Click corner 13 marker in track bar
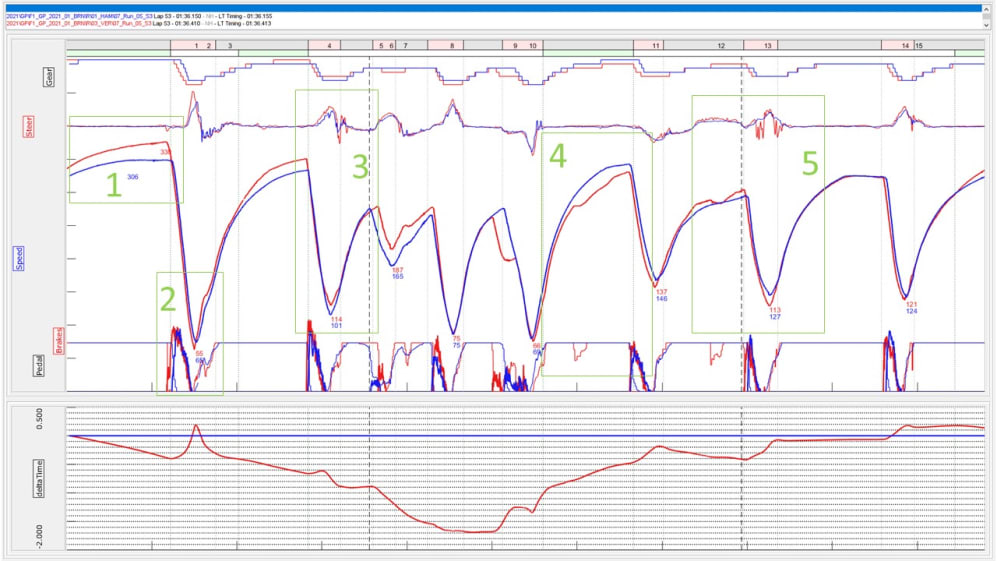The width and height of the screenshot is (997, 561). coord(766,46)
